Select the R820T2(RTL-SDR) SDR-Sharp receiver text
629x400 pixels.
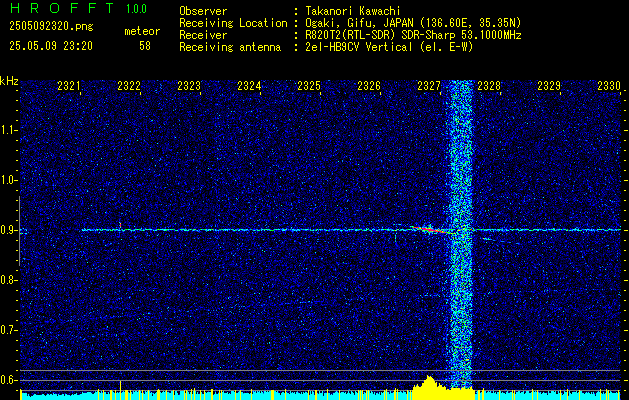[x=413, y=35]
